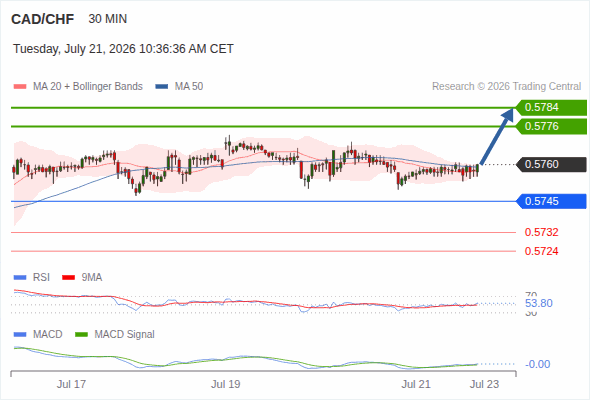Click the blue RSI legend swatch

click(20, 277)
